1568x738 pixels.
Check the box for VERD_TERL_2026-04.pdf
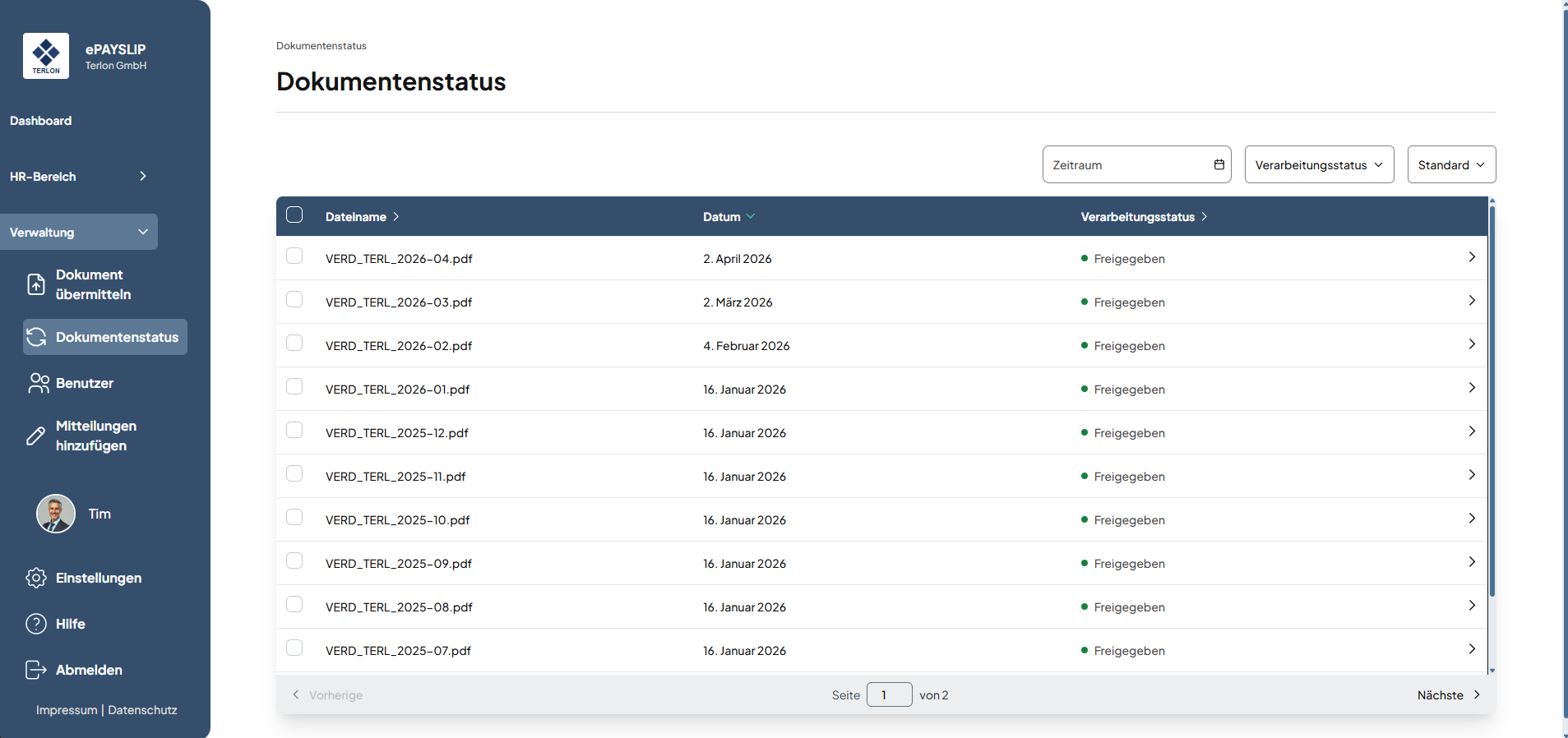click(294, 256)
